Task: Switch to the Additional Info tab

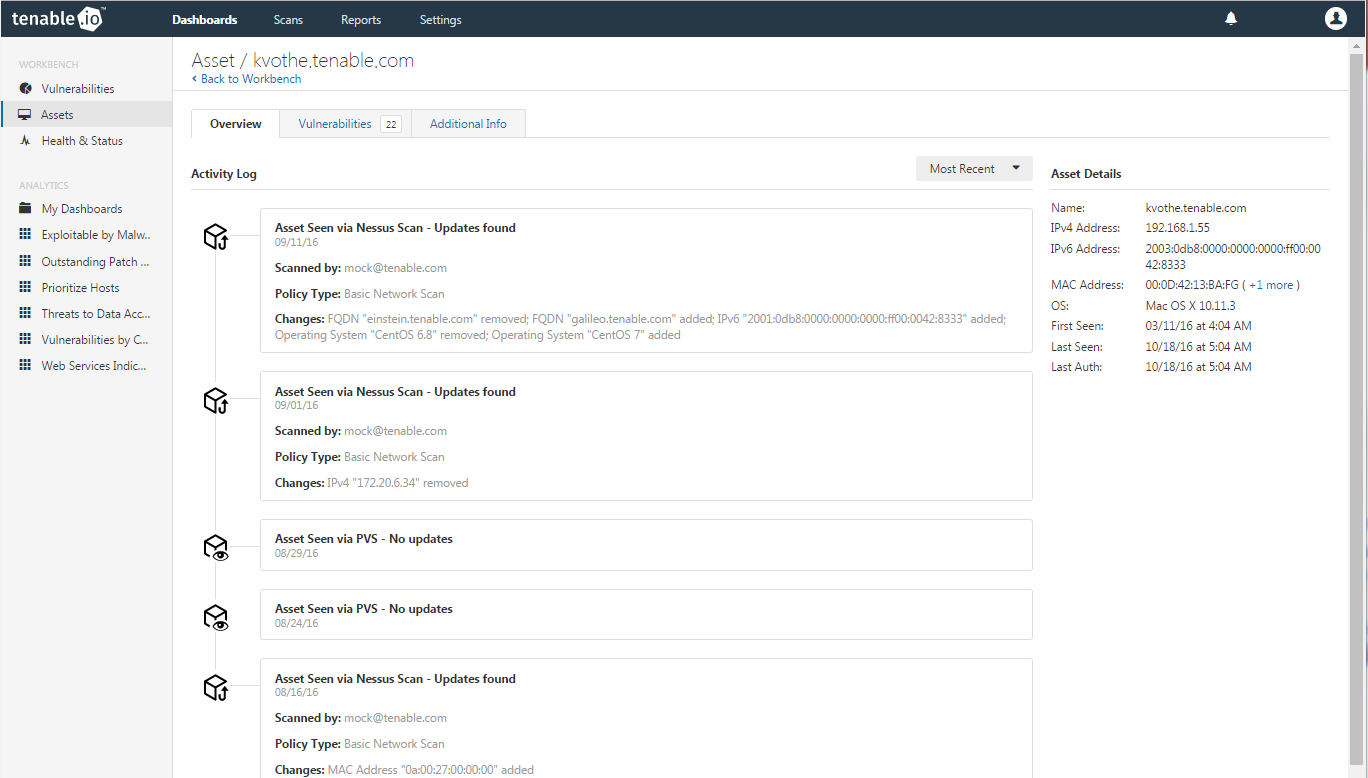Action: tap(468, 124)
